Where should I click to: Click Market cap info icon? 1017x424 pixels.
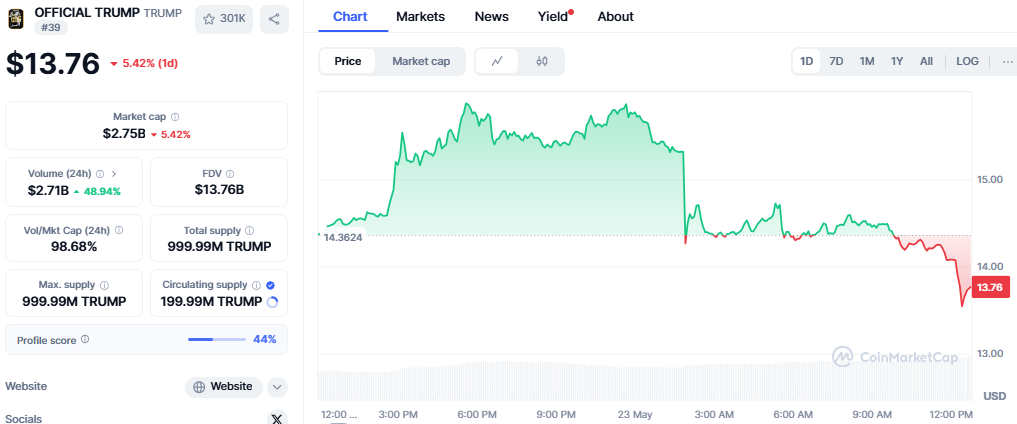175,117
